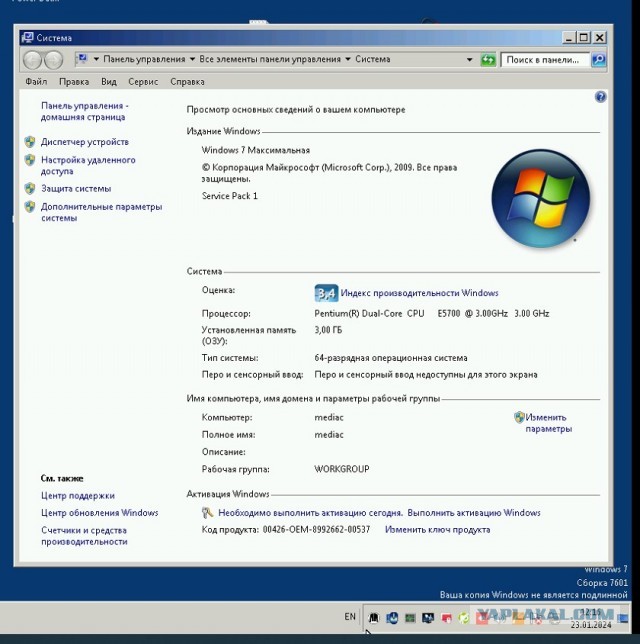Viewport: 640px width, 644px height.
Task: Click Выполнить активацию Windows link
Action: (474, 513)
